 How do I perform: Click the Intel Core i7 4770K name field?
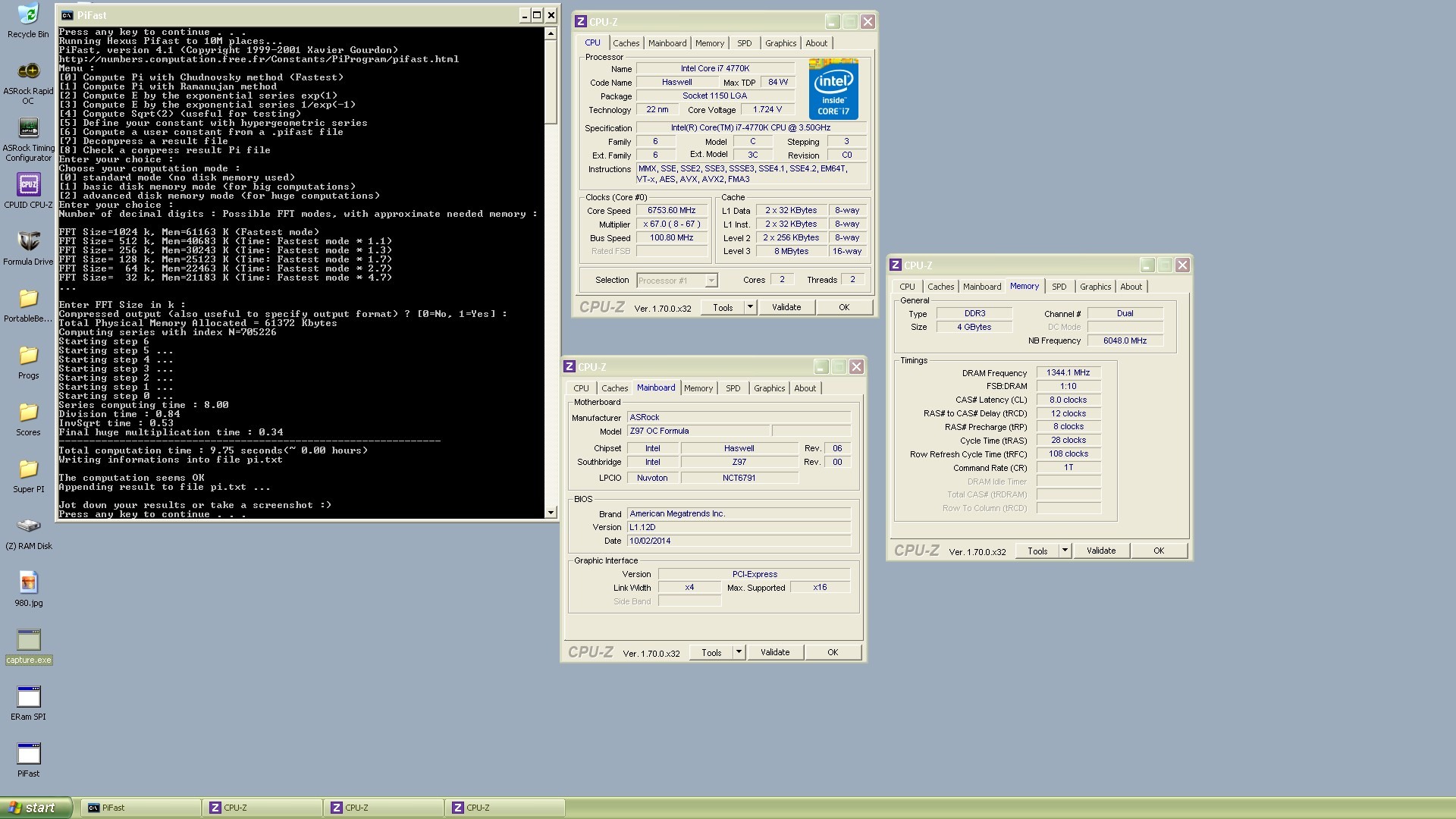coord(714,68)
